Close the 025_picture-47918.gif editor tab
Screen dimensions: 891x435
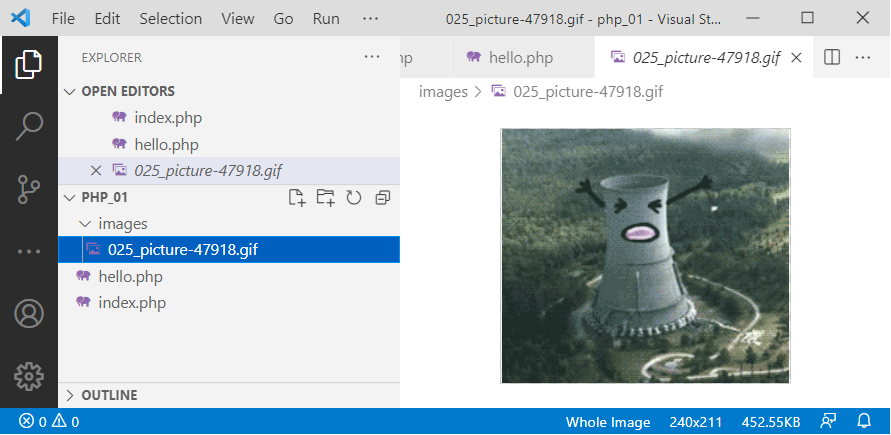(797, 58)
